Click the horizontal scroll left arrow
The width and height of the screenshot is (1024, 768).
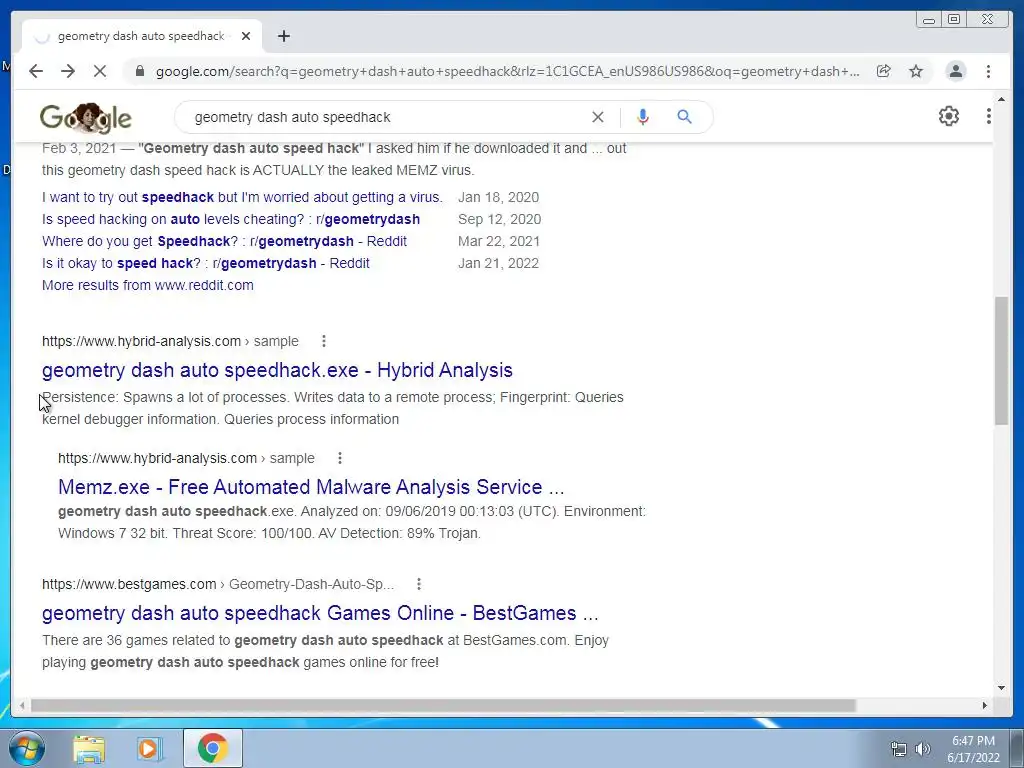tap(22, 705)
